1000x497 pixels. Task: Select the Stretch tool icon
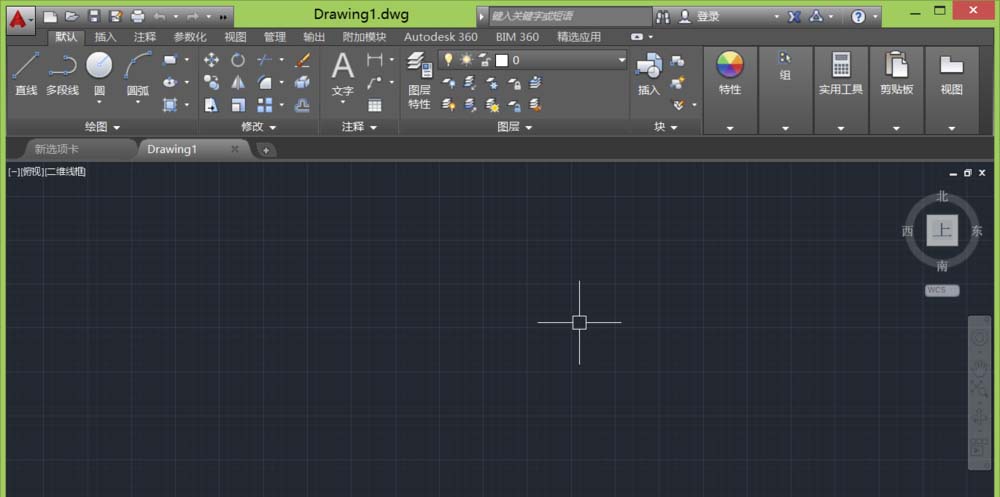pyautogui.click(x=211, y=105)
